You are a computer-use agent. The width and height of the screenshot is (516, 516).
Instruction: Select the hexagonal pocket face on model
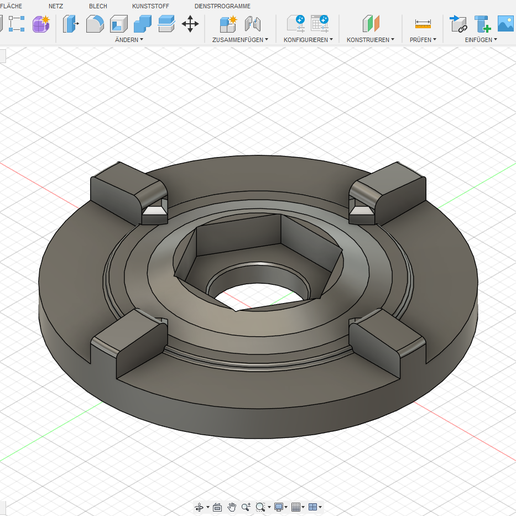(238, 235)
